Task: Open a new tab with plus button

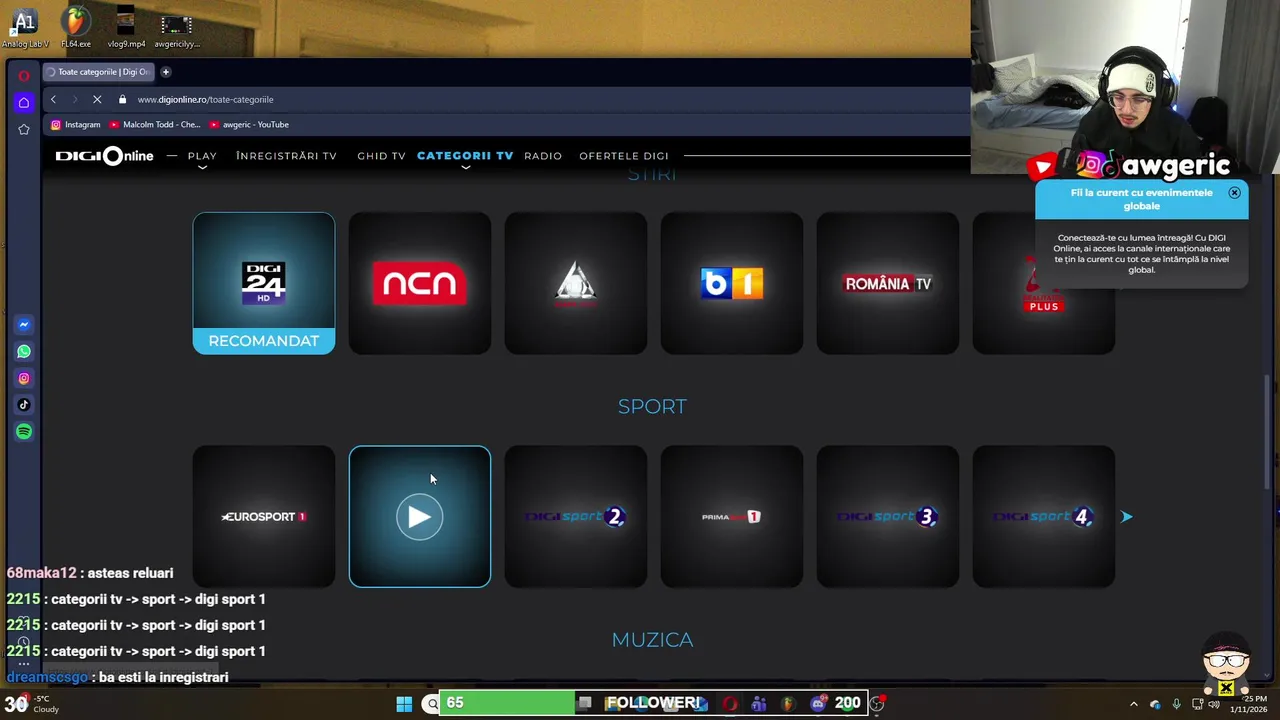Action: pyautogui.click(x=166, y=72)
